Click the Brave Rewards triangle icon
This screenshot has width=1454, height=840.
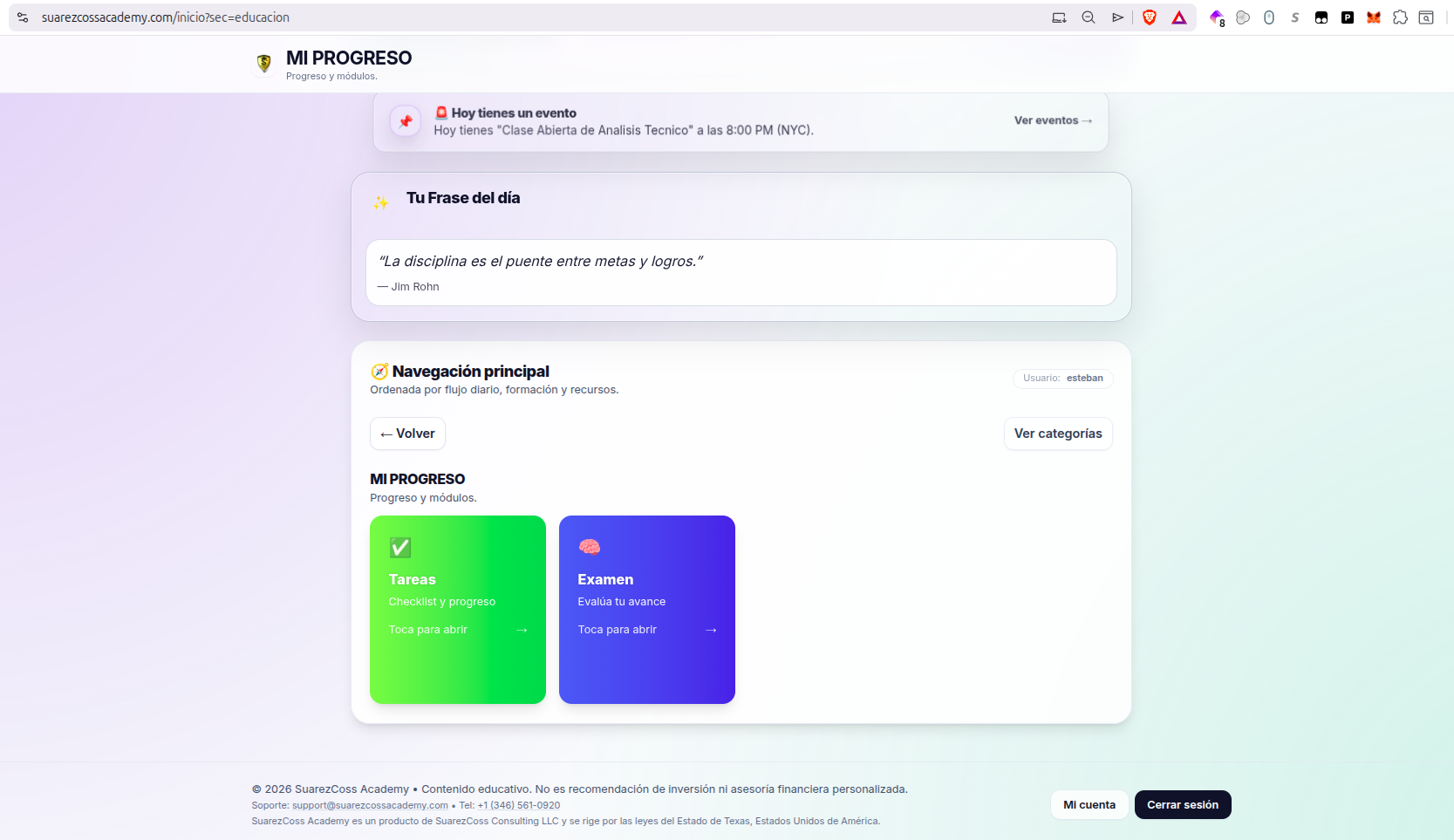(x=1179, y=17)
